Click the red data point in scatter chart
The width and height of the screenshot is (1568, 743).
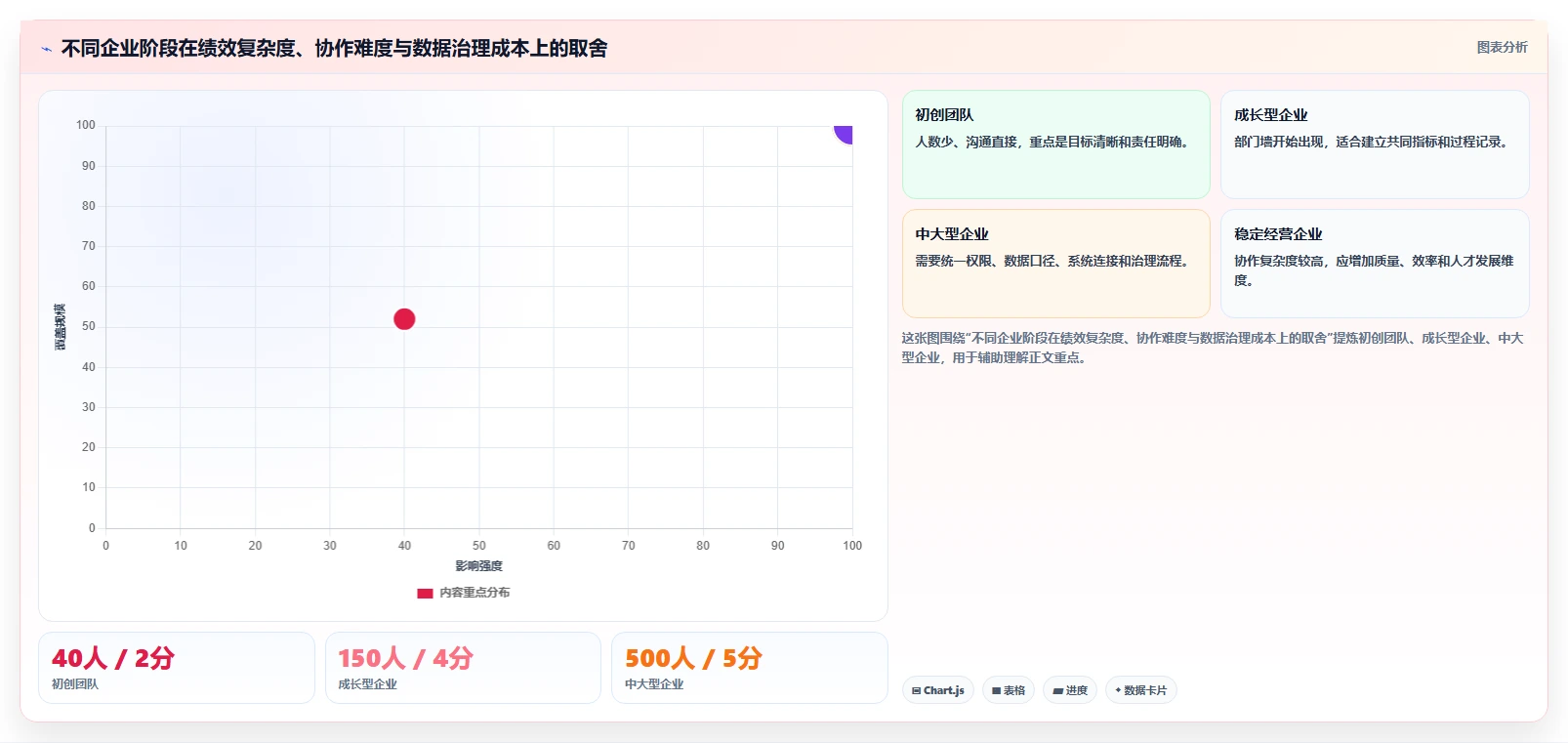[x=404, y=319]
